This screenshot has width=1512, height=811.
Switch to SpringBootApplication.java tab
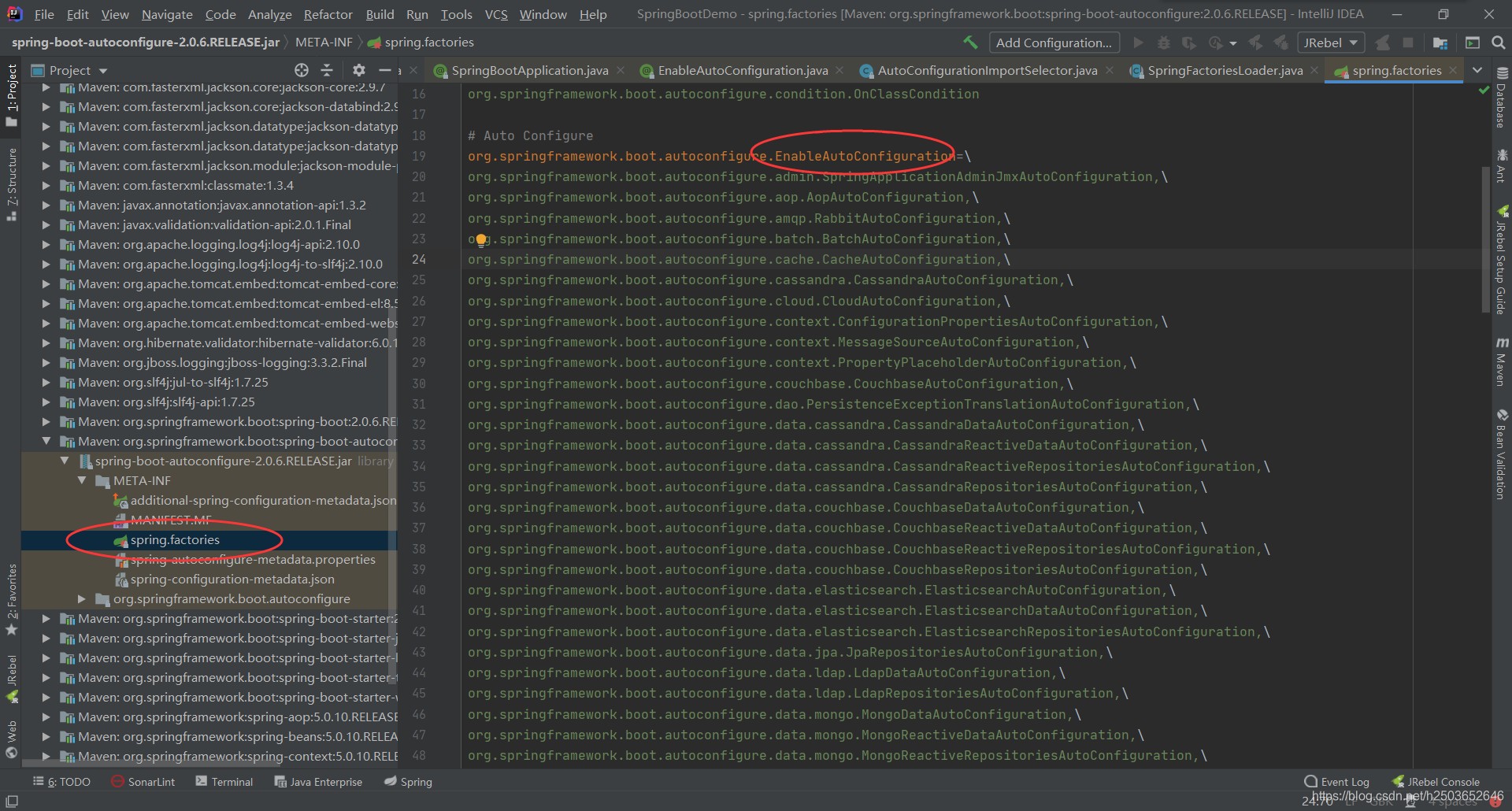click(529, 70)
